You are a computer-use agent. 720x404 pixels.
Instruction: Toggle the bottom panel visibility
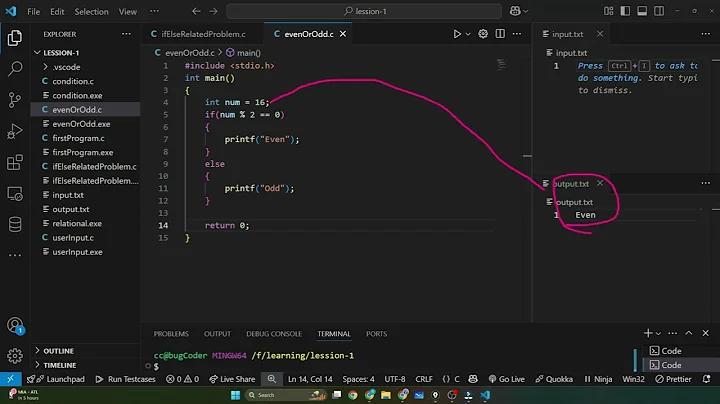click(x=642, y=11)
